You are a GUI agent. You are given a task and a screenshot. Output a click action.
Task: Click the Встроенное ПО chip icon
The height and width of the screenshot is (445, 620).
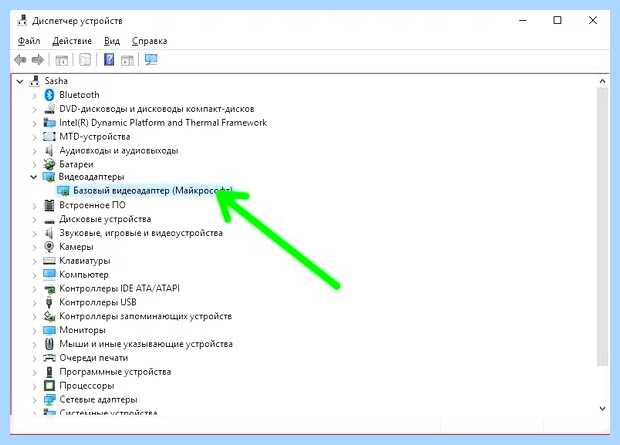(49, 205)
